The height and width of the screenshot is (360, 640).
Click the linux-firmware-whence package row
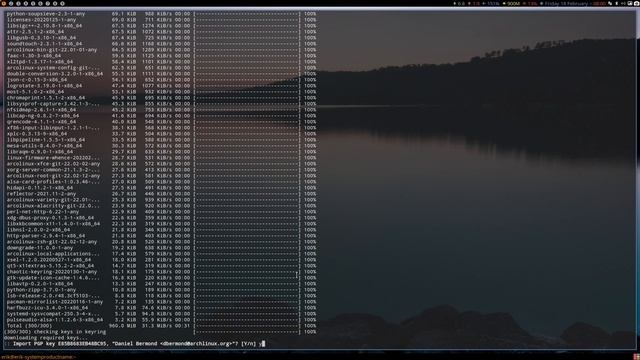(x=161, y=158)
